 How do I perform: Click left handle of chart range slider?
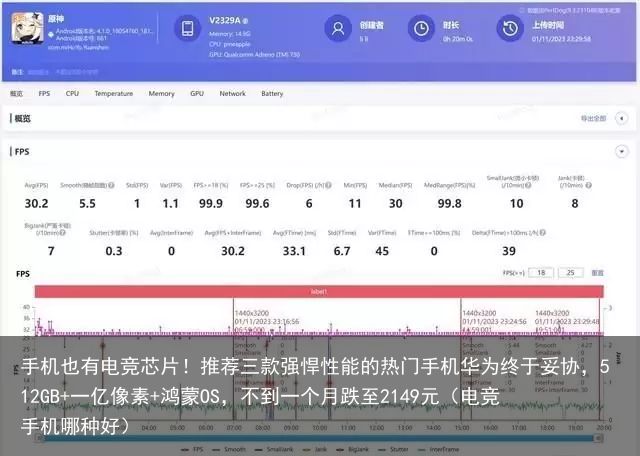click(39, 438)
